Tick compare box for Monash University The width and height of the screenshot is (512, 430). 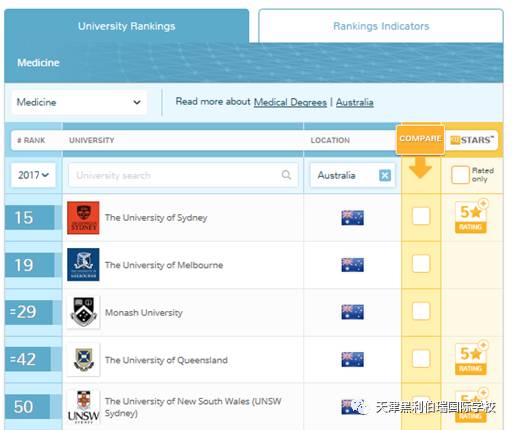click(421, 311)
